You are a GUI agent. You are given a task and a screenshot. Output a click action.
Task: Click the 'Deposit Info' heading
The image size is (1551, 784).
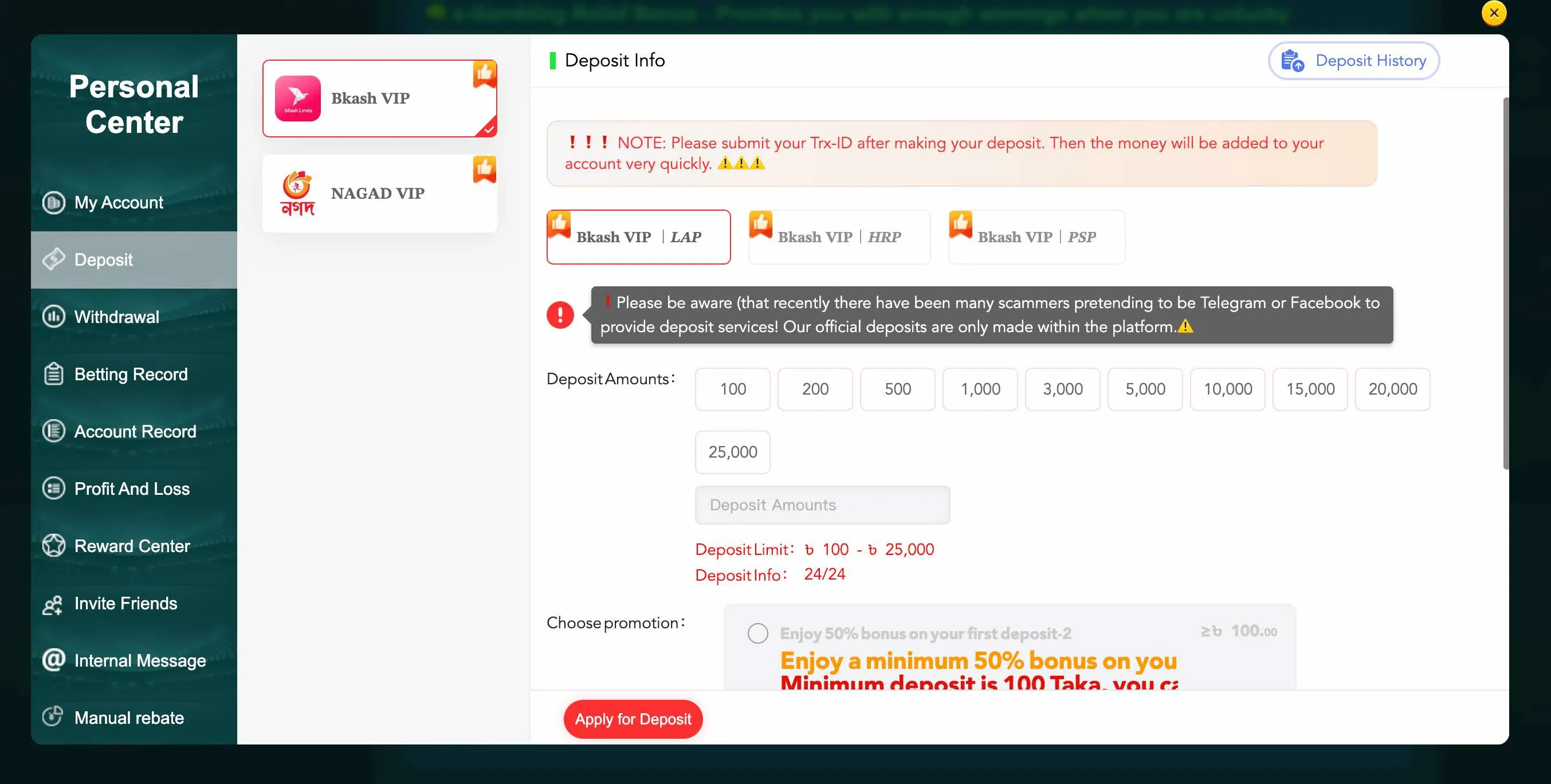615,60
